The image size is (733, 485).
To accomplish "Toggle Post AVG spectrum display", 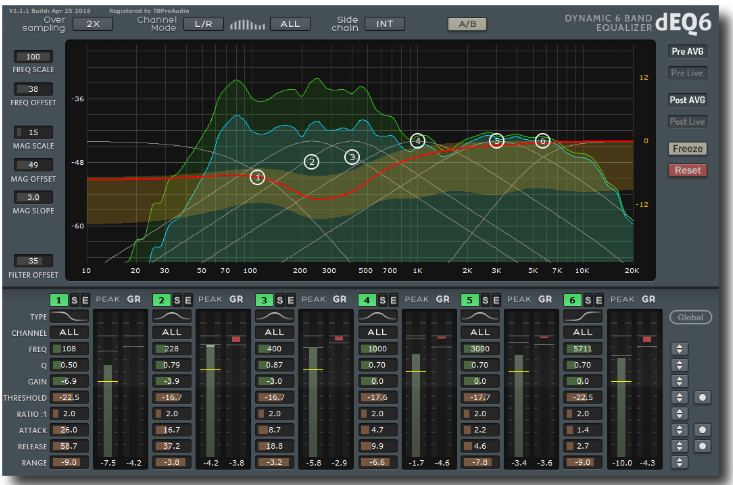I will pyautogui.click(x=687, y=100).
